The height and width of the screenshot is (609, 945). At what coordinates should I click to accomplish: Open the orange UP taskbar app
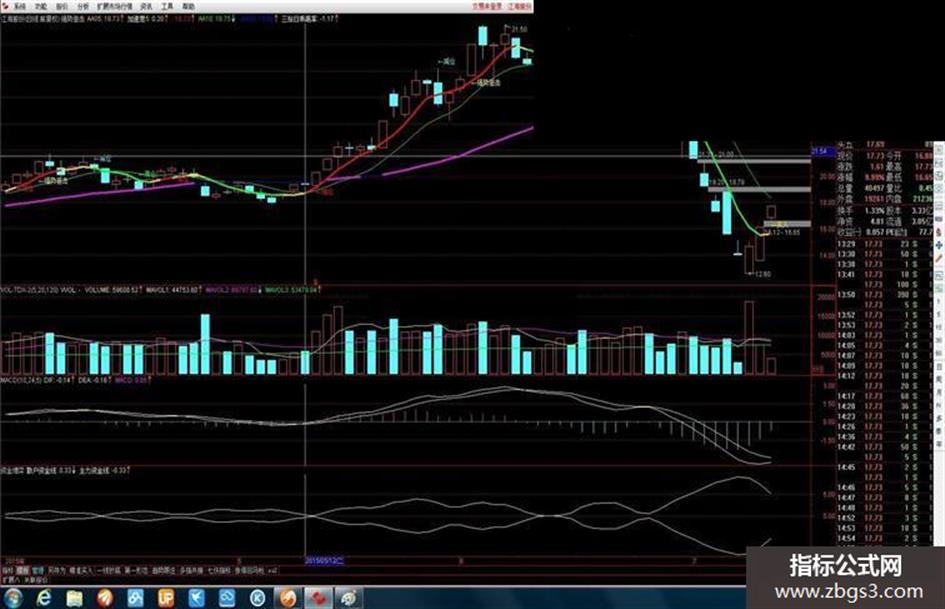click(x=166, y=598)
